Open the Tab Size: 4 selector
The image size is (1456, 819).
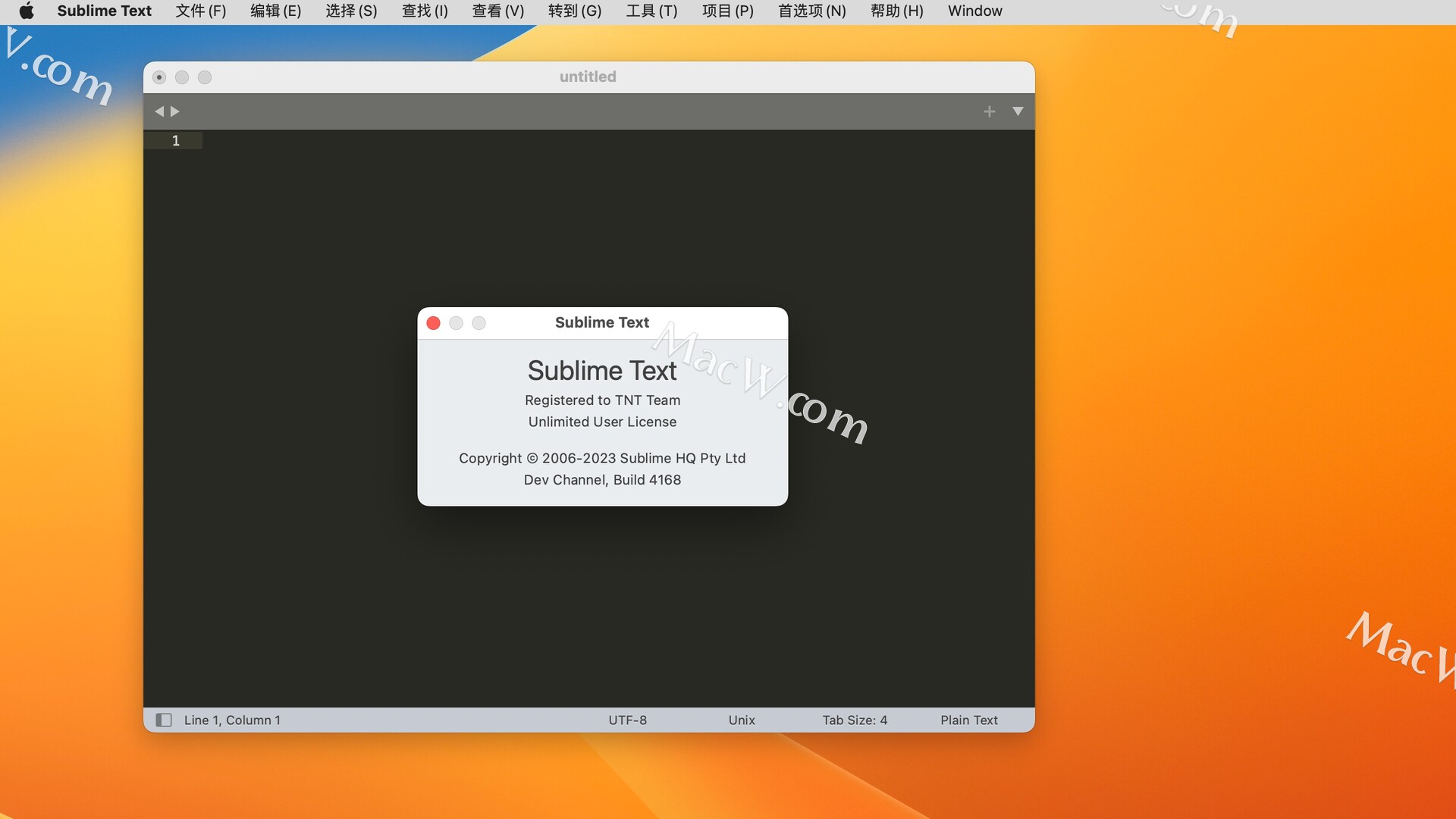[855, 720]
